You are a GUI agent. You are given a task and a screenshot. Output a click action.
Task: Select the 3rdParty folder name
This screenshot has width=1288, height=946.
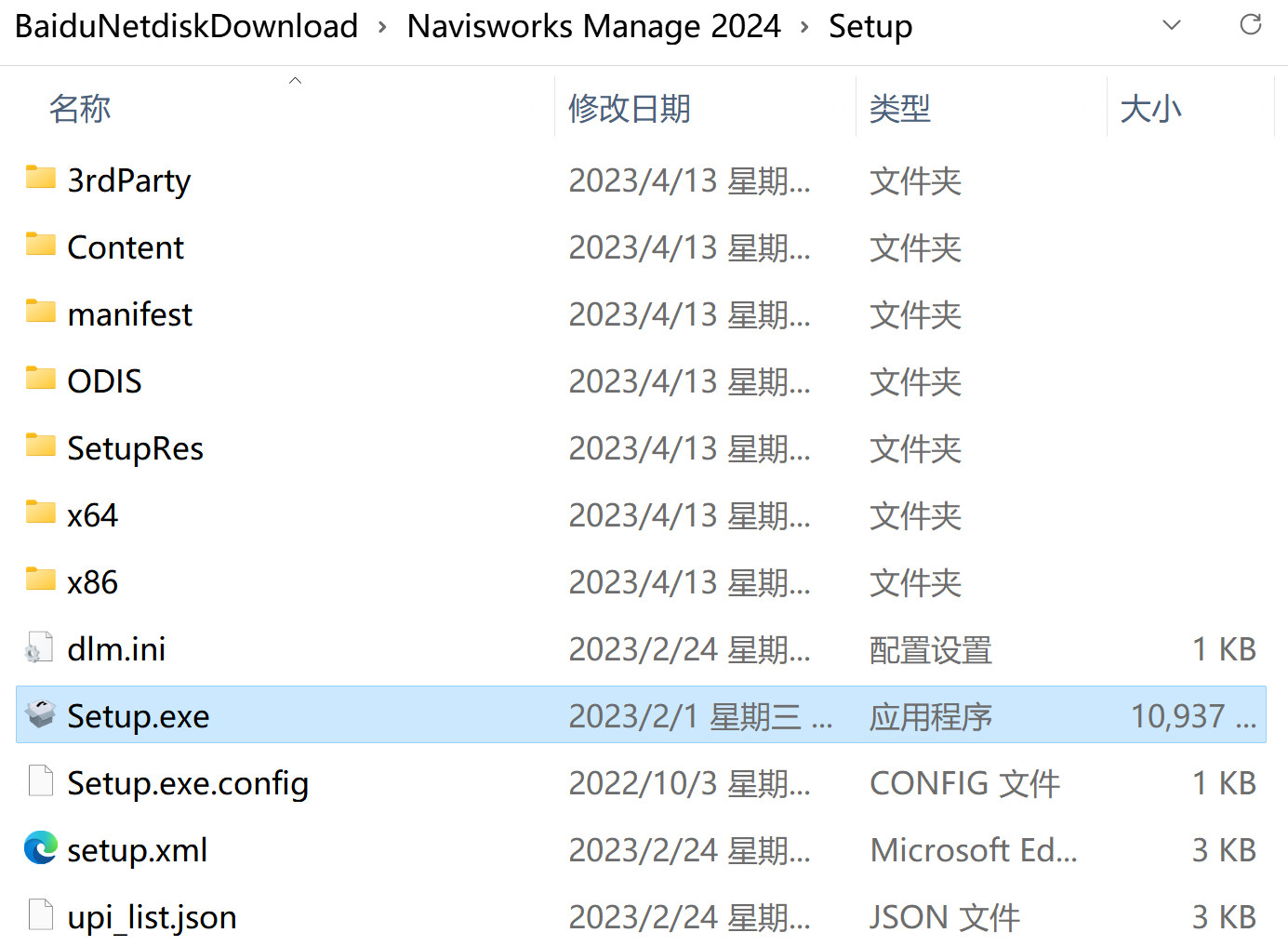click(x=129, y=180)
